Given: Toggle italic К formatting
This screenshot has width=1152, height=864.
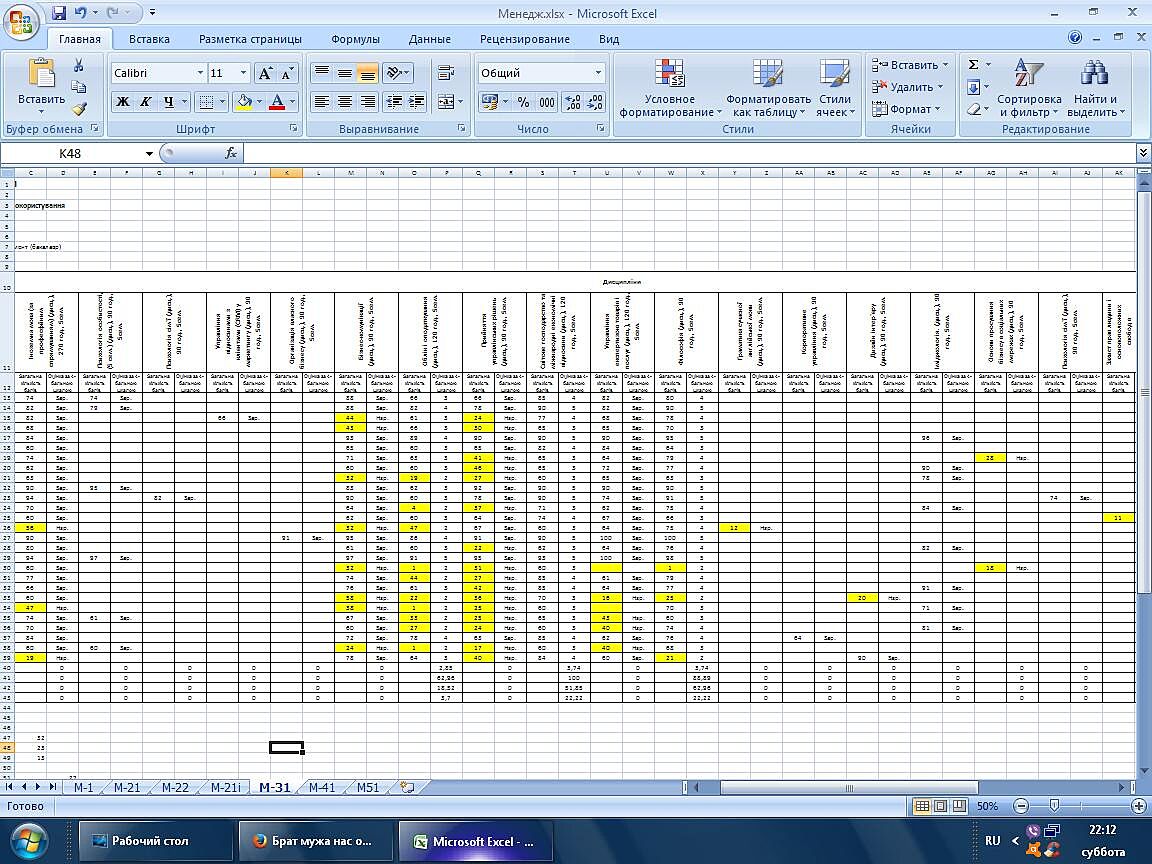Looking at the screenshot, I should (x=146, y=102).
